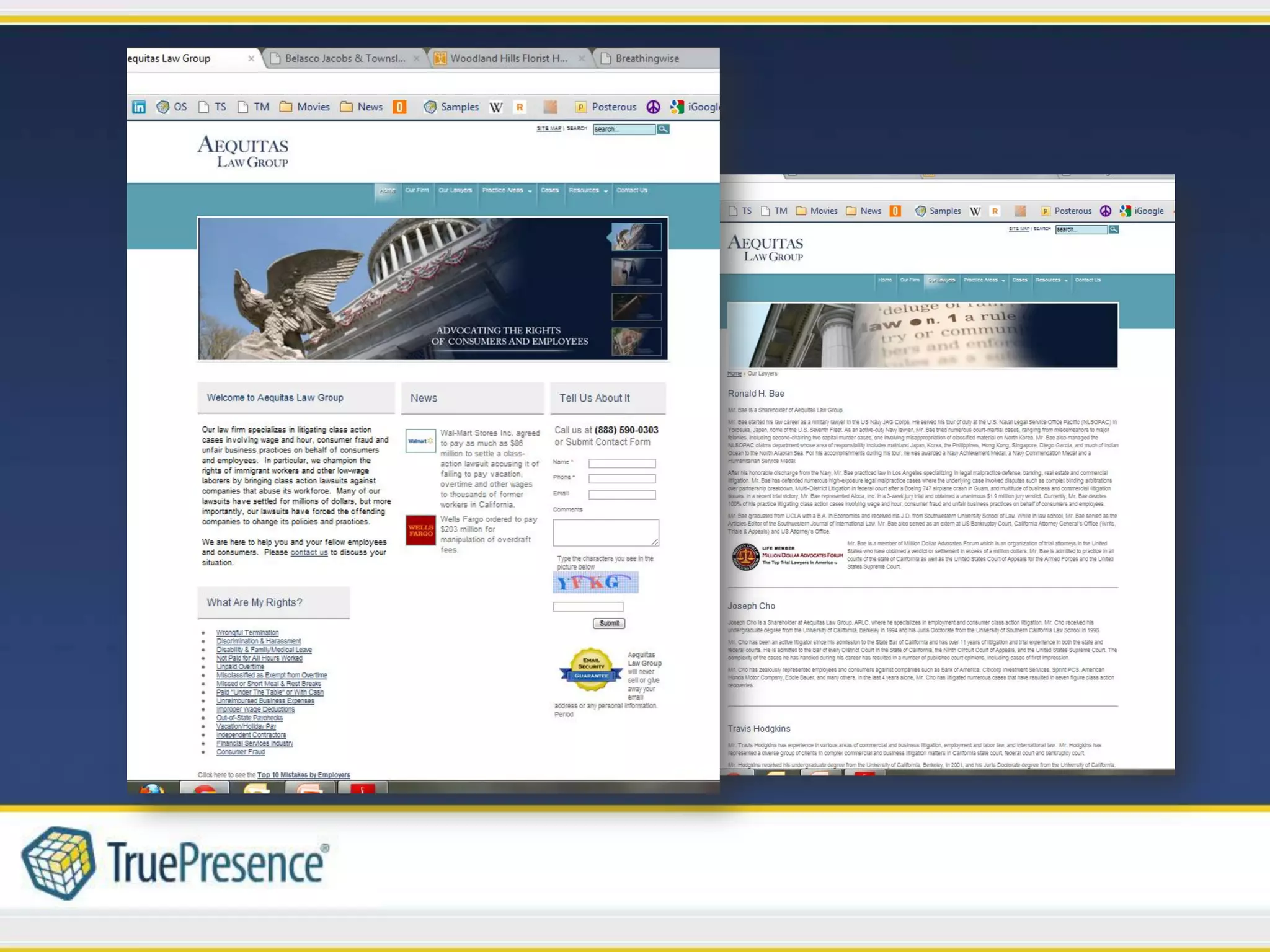
Task: Click the Comments text area
Action: [605, 532]
